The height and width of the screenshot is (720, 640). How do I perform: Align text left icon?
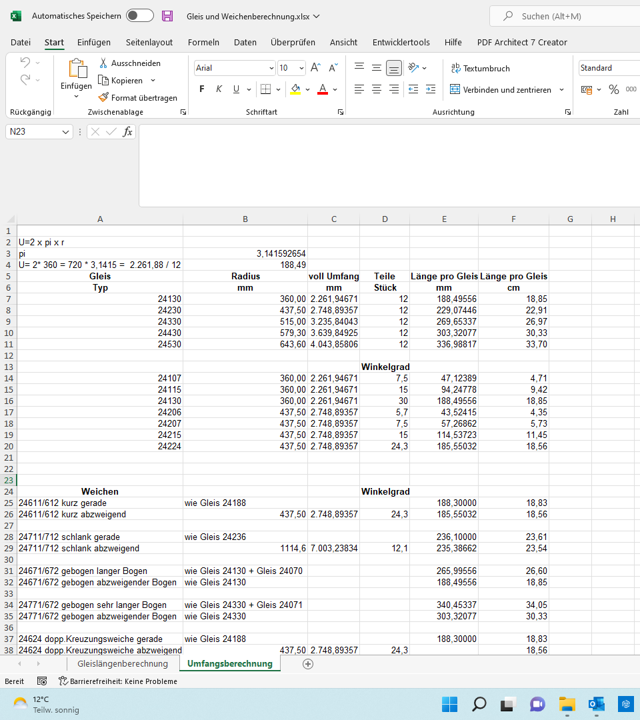pyautogui.click(x=359, y=89)
